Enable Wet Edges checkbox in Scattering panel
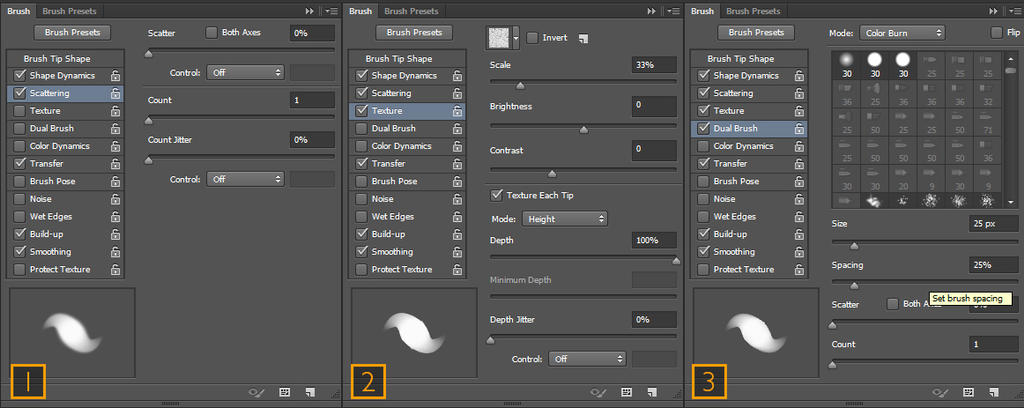The width and height of the screenshot is (1024, 408). [20, 217]
